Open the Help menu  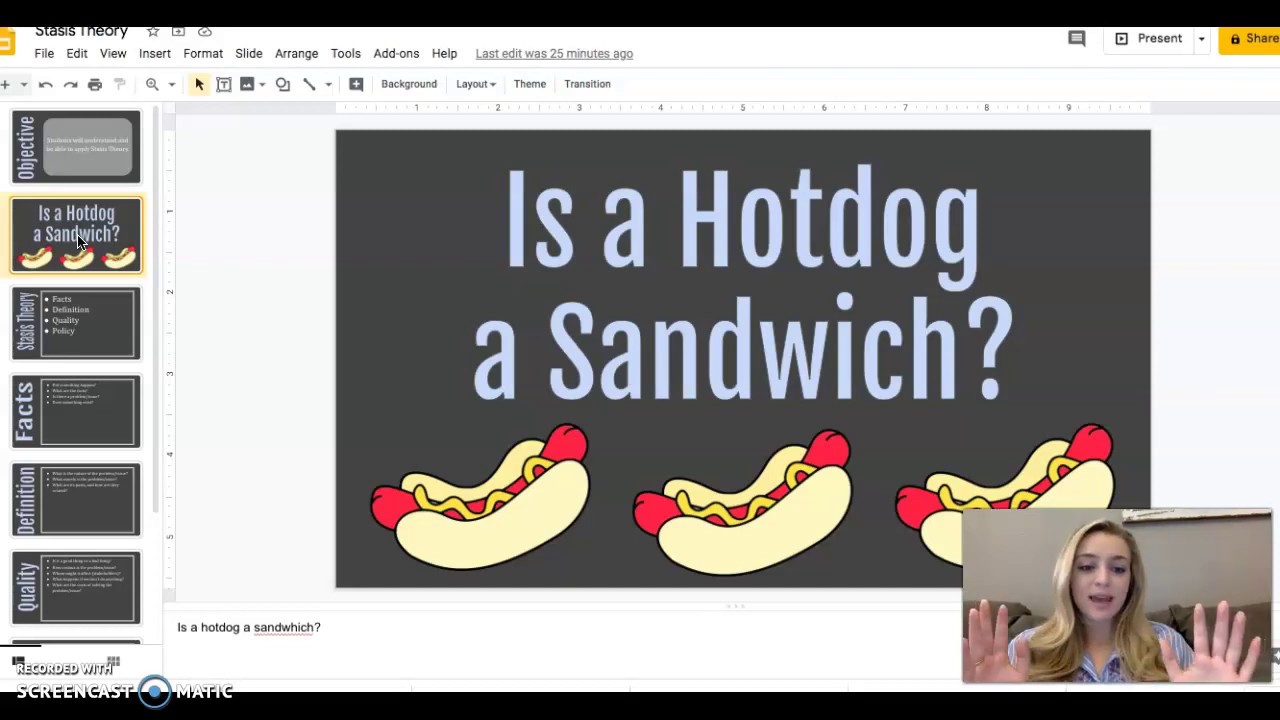coord(444,53)
